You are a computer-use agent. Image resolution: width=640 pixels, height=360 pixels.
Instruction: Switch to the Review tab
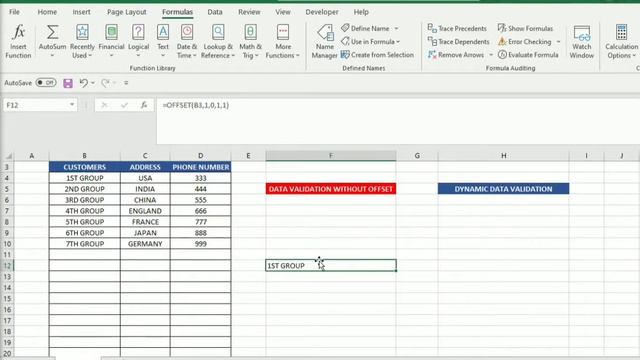249,12
